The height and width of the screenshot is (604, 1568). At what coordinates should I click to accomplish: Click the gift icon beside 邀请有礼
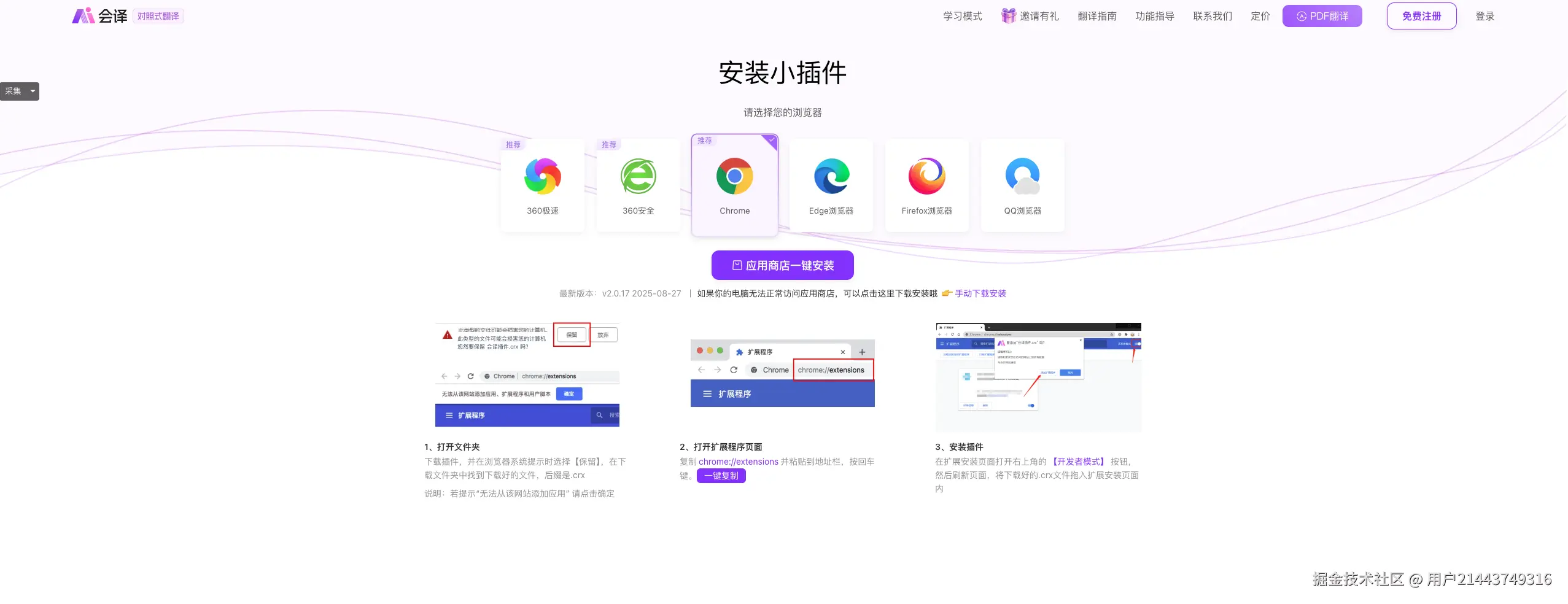click(x=1008, y=16)
